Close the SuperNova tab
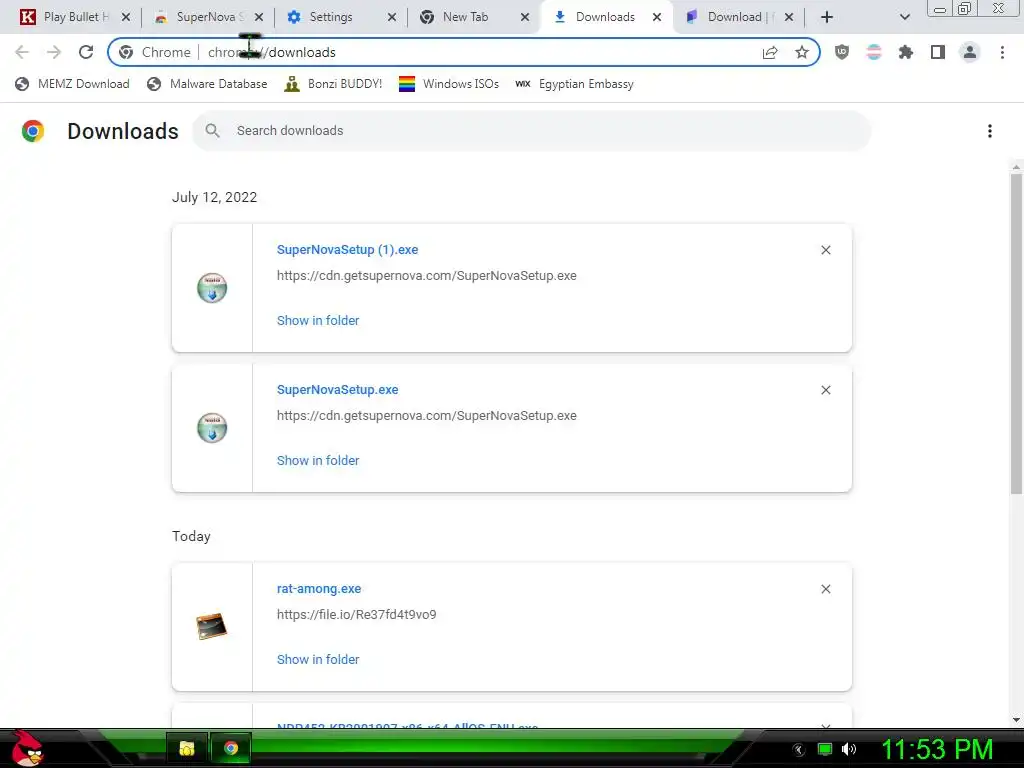The width and height of the screenshot is (1024, 768). coord(259,17)
